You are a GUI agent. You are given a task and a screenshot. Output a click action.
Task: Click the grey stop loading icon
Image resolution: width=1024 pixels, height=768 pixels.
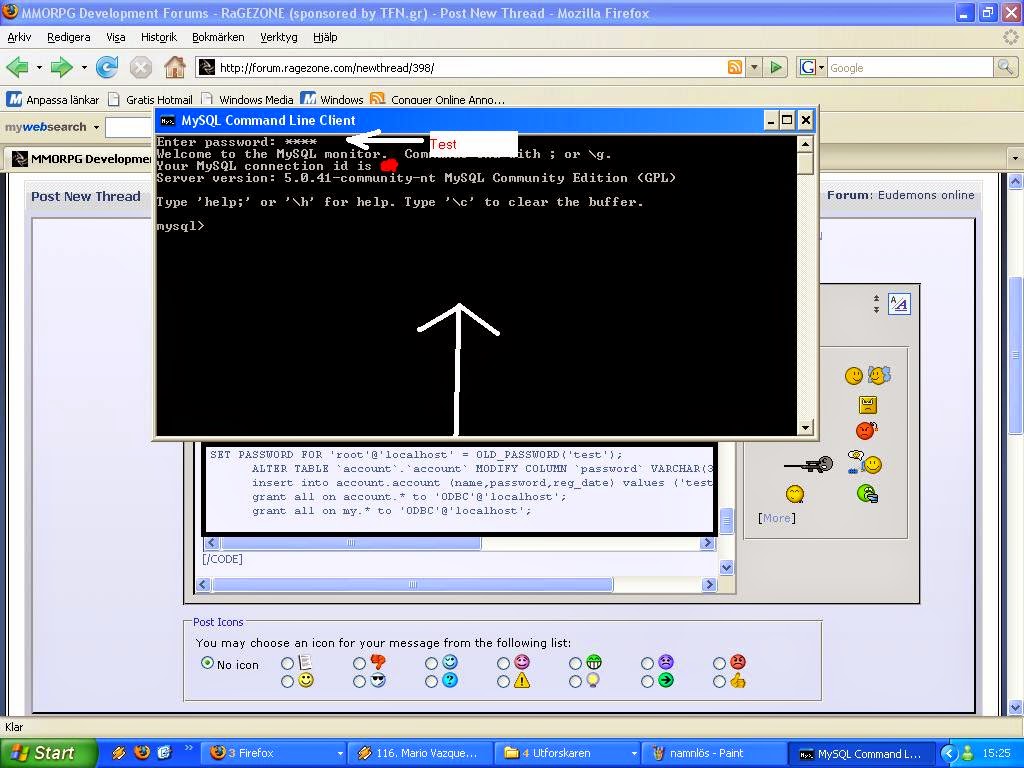coord(140,67)
